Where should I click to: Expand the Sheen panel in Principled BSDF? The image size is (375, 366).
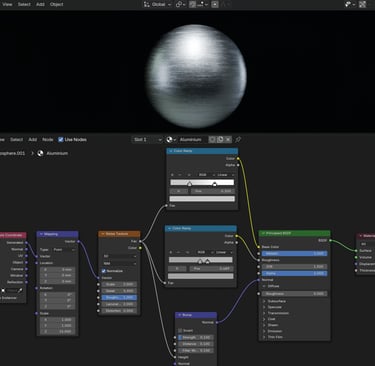click(264, 325)
